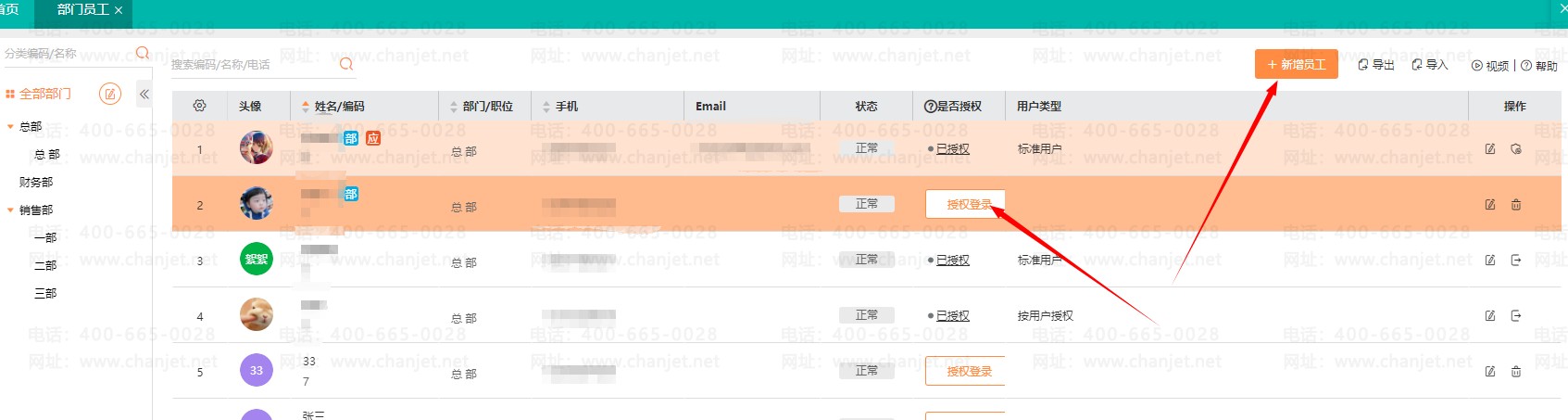Collapse the 销售部 department tree node
Screen dimensions: 1568x420
tap(10, 210)
